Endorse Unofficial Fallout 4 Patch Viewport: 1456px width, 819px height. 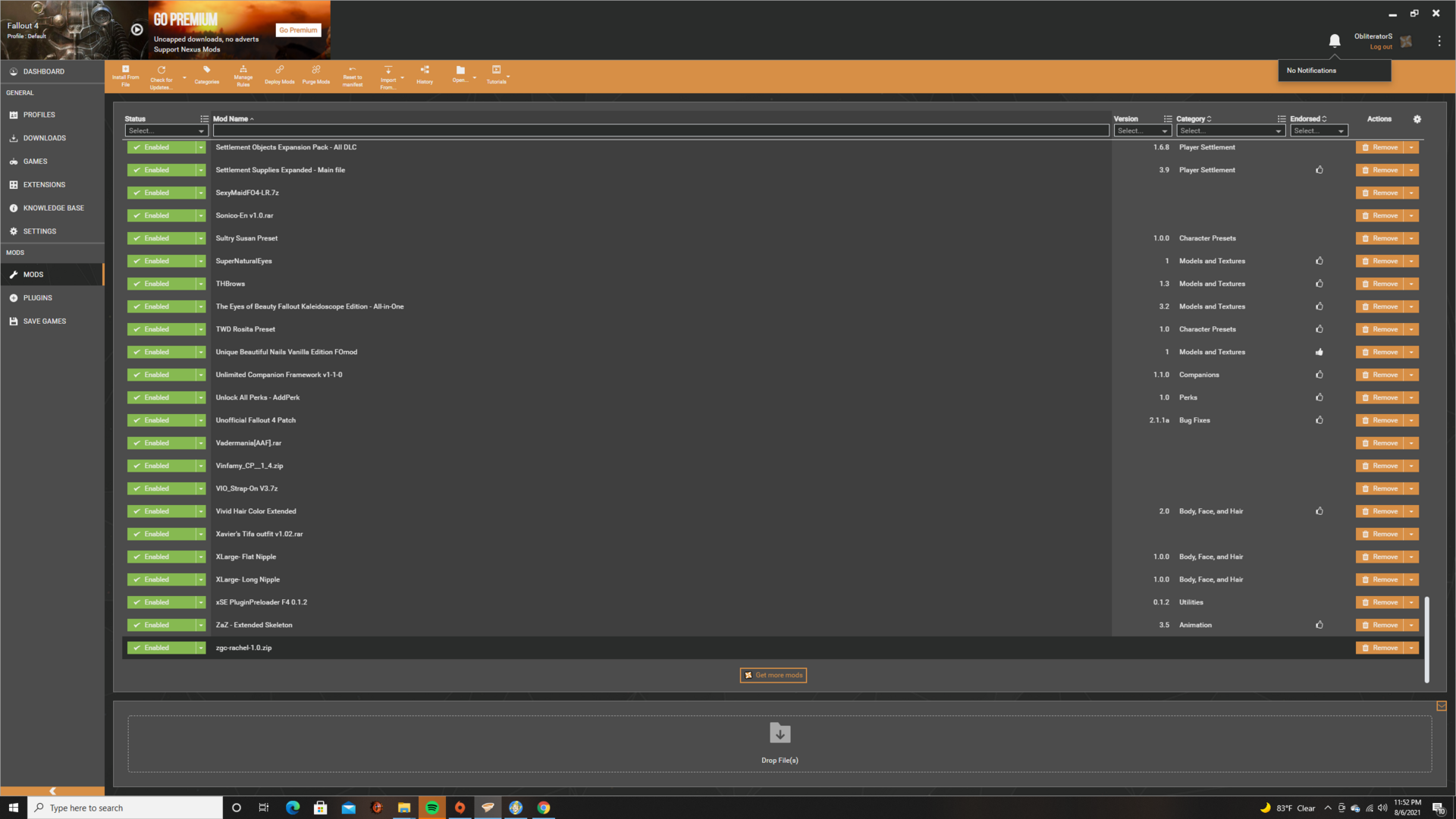1319,420
